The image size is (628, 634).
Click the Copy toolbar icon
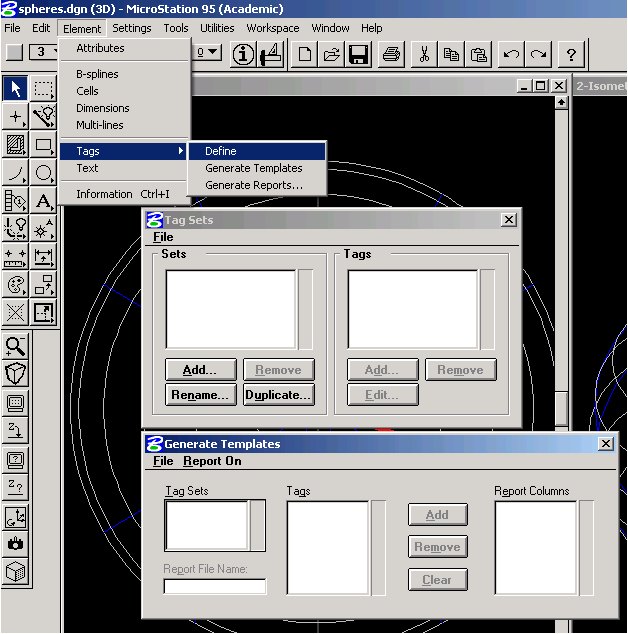[x=451, y=54]
